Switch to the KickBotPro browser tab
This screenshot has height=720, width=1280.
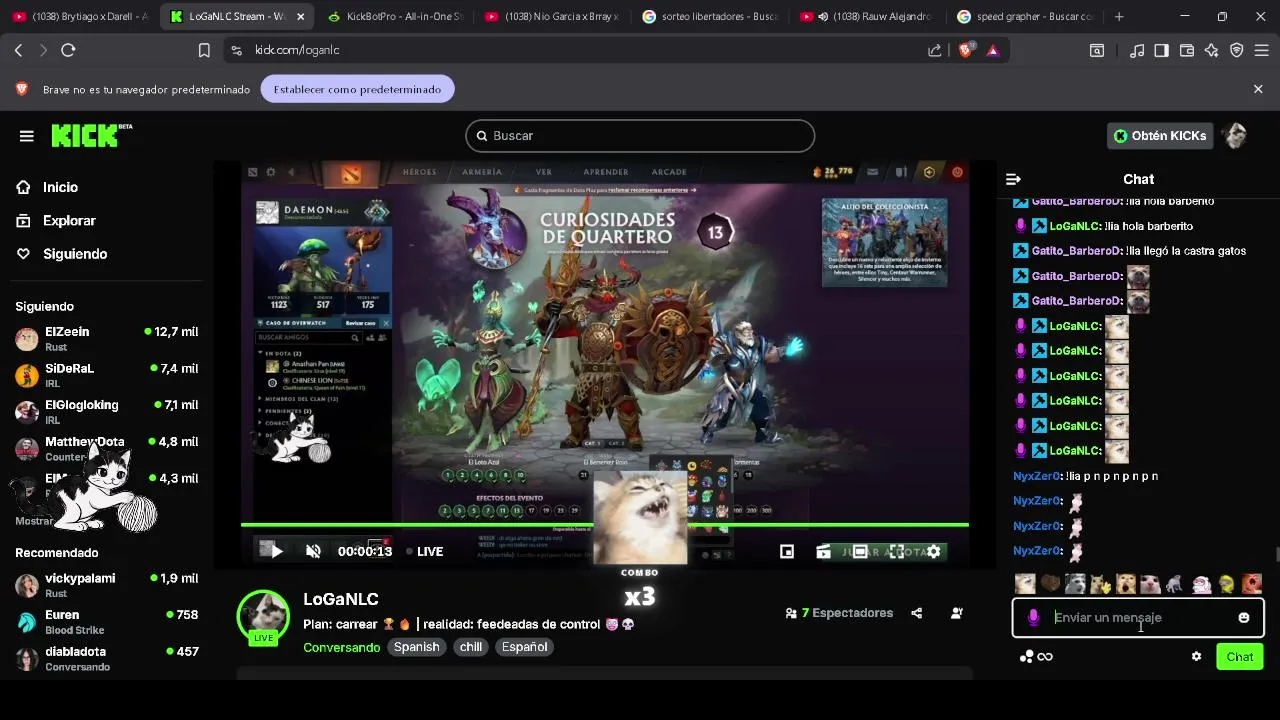pos(396,17)
